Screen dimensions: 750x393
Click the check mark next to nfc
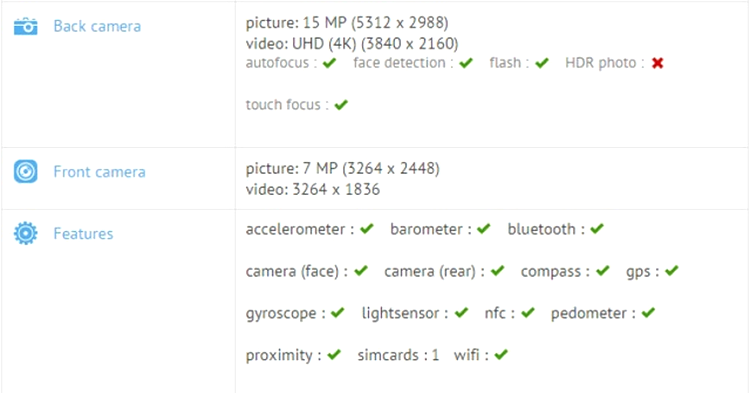528,313
